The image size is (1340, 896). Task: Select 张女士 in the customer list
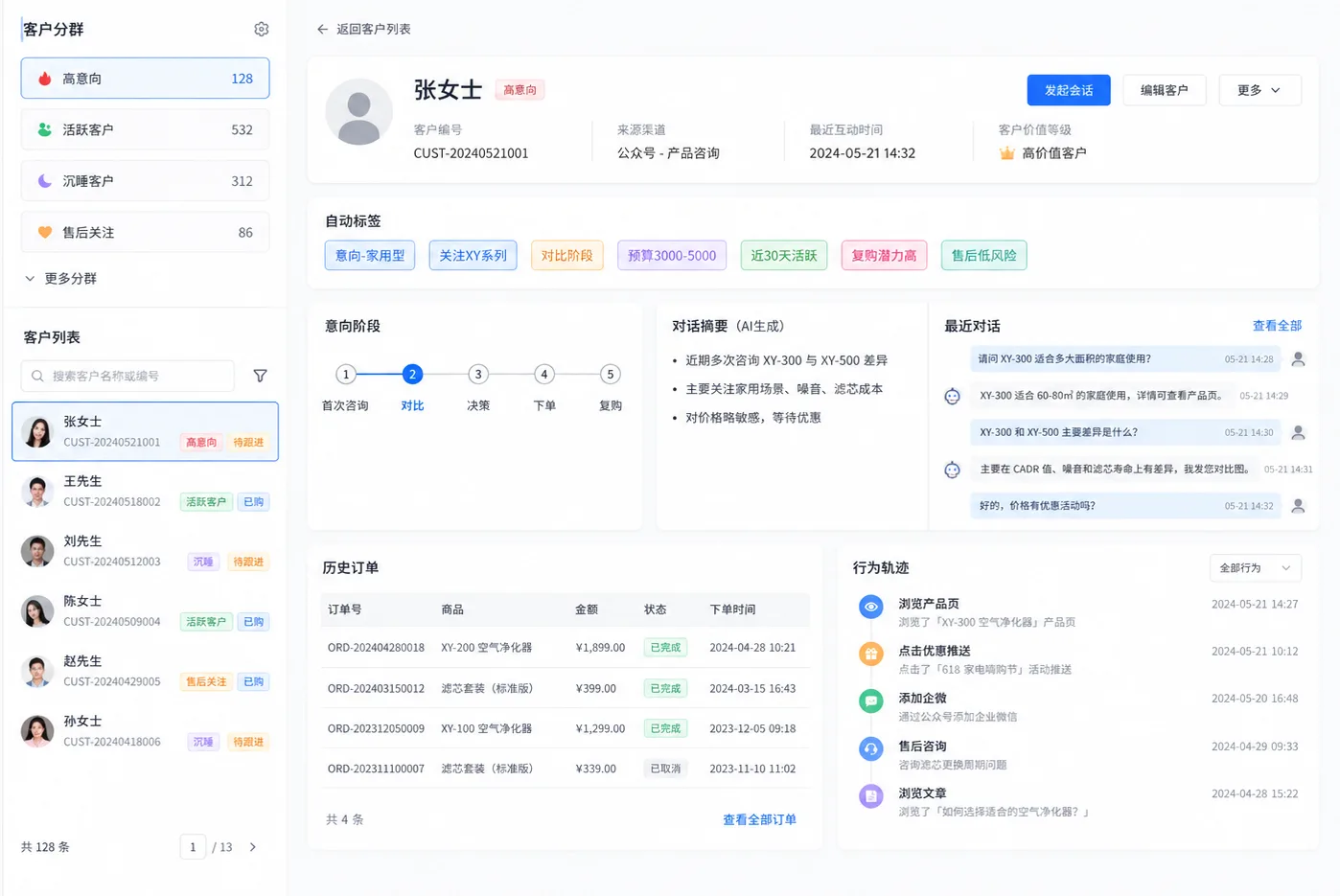pos(145,431)
